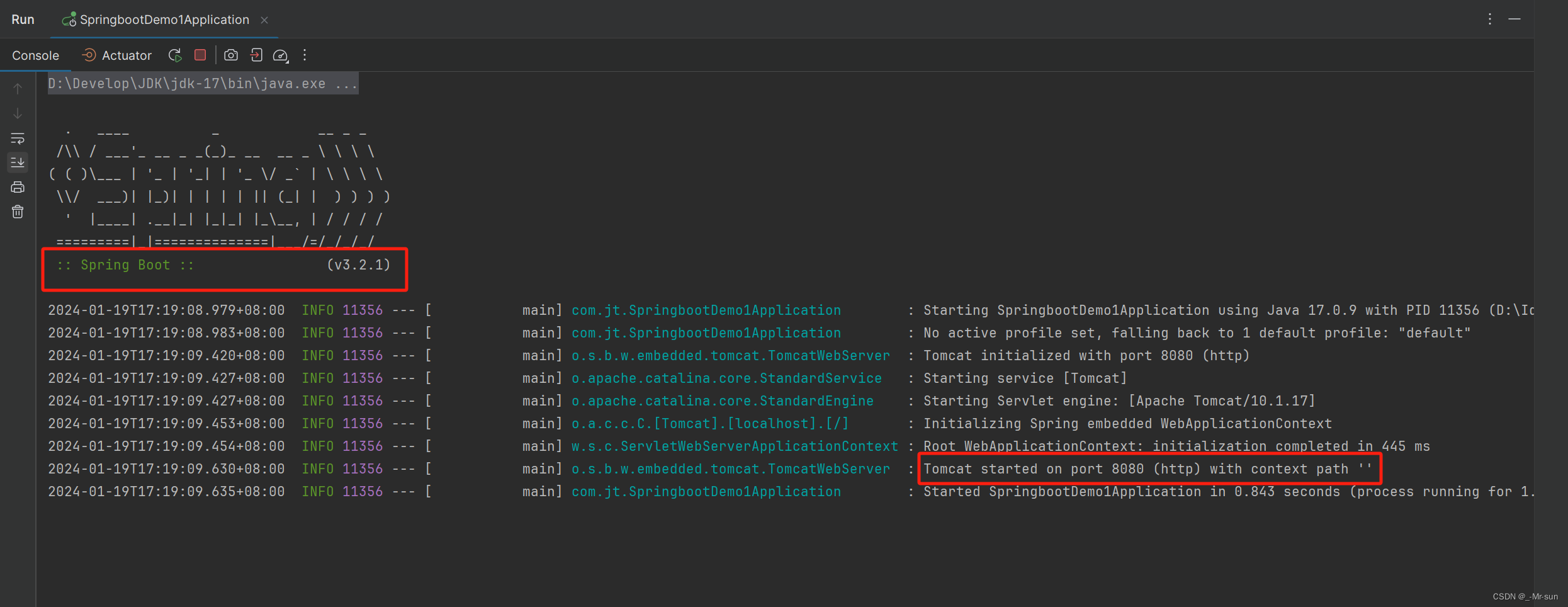Open com.jt.SpringbootDemo1Application link in Starting line
The image size is (1568, 607).
click(x=706, y=310)
